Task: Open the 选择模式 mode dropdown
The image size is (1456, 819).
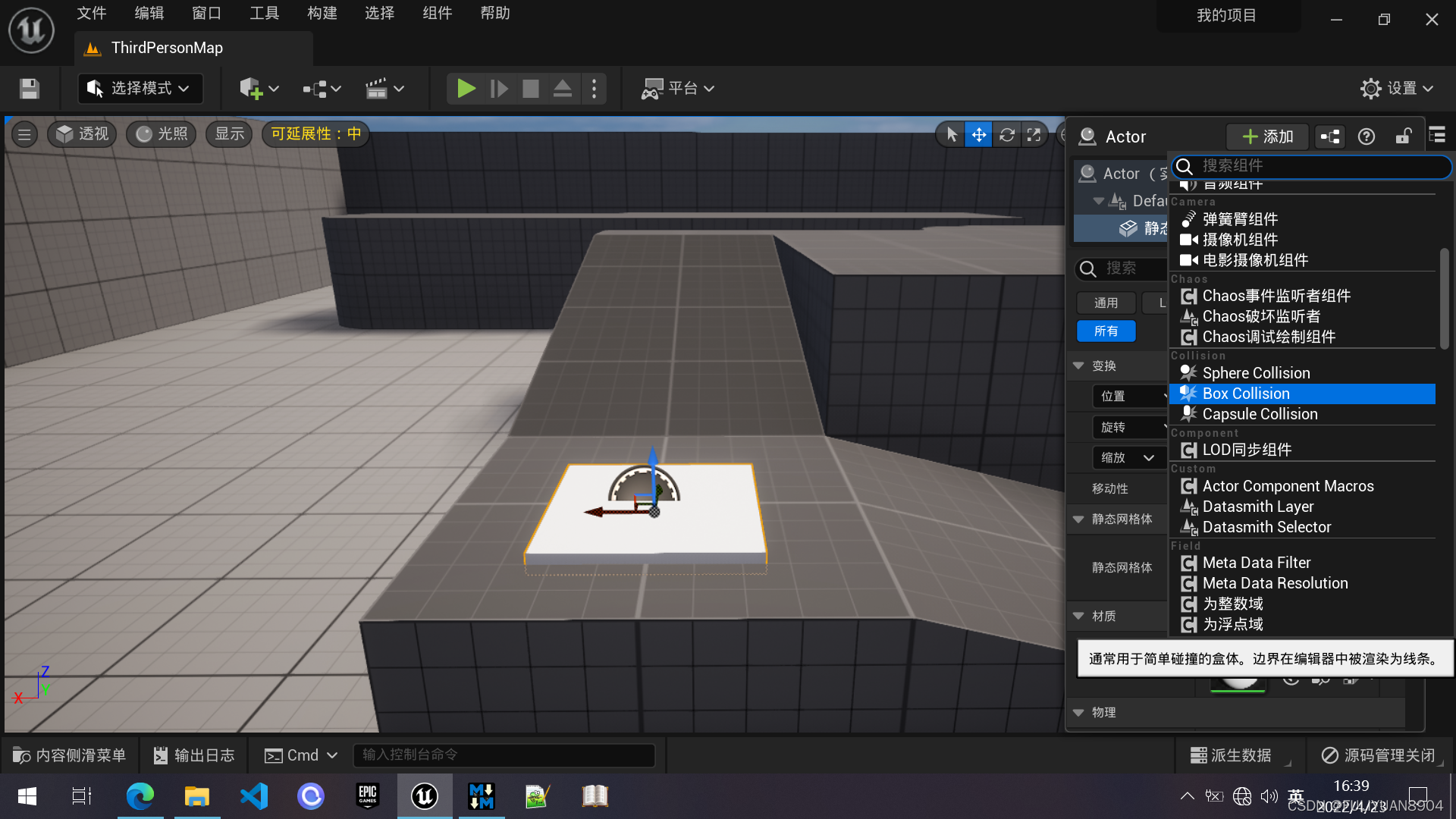Action: coord(140,89)
